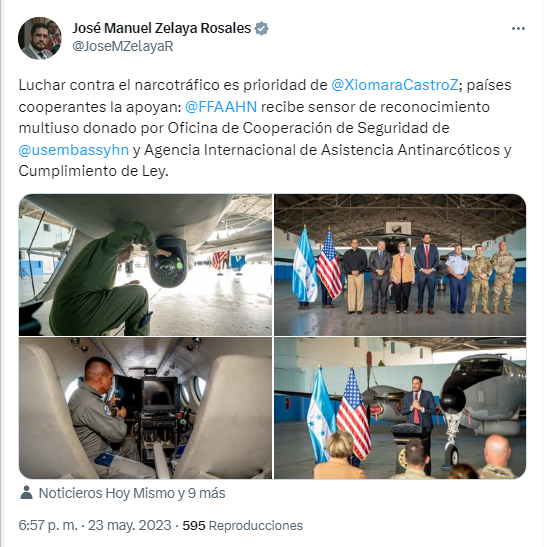View photo of speaker at podium
544x547 pixels.
click(400, 408)
